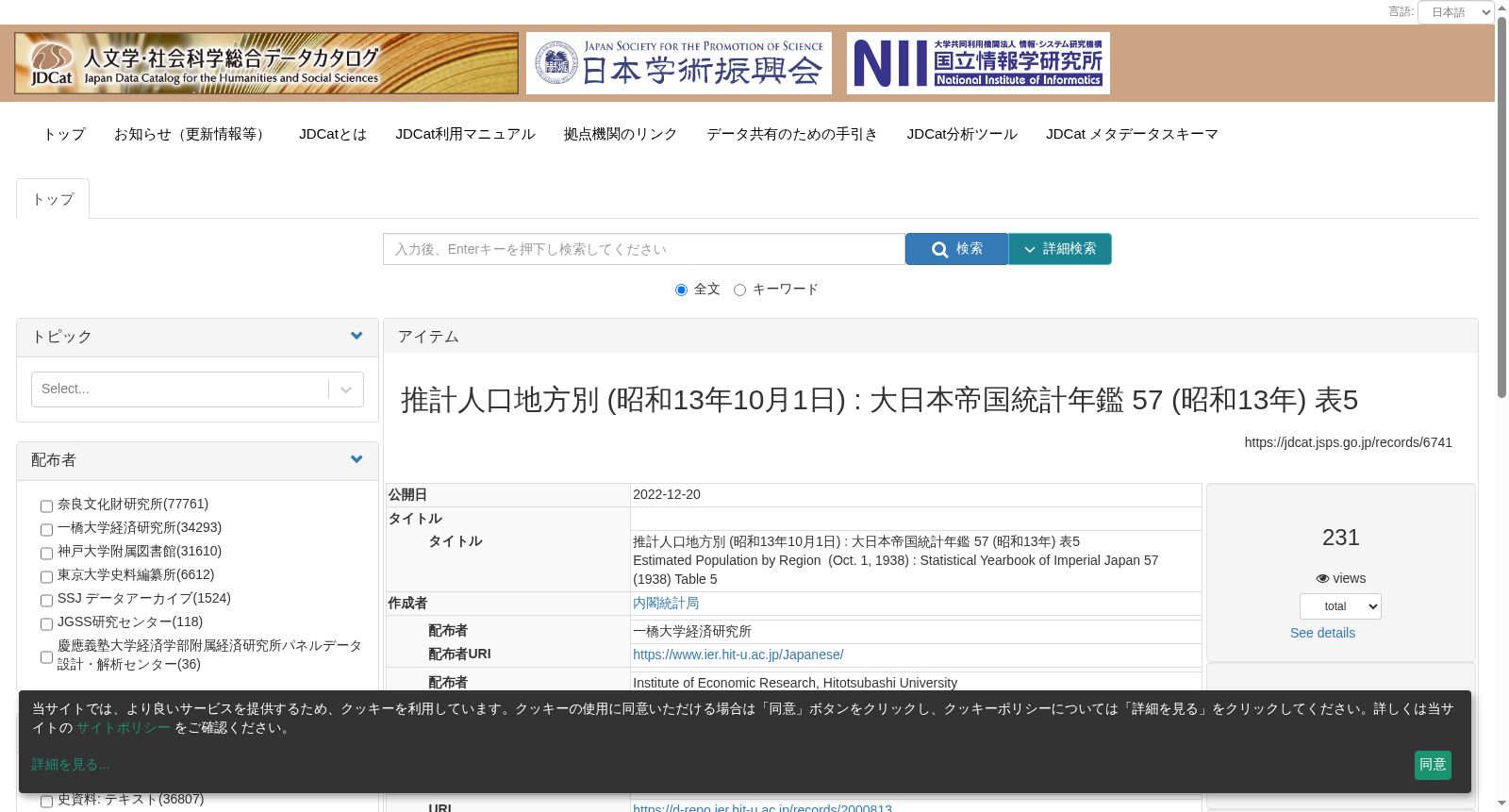1509x812 pixels.
Task: Open https://www.ier.hit-u.ac.jp/Japanese/ link
Action: pos(738,655)
